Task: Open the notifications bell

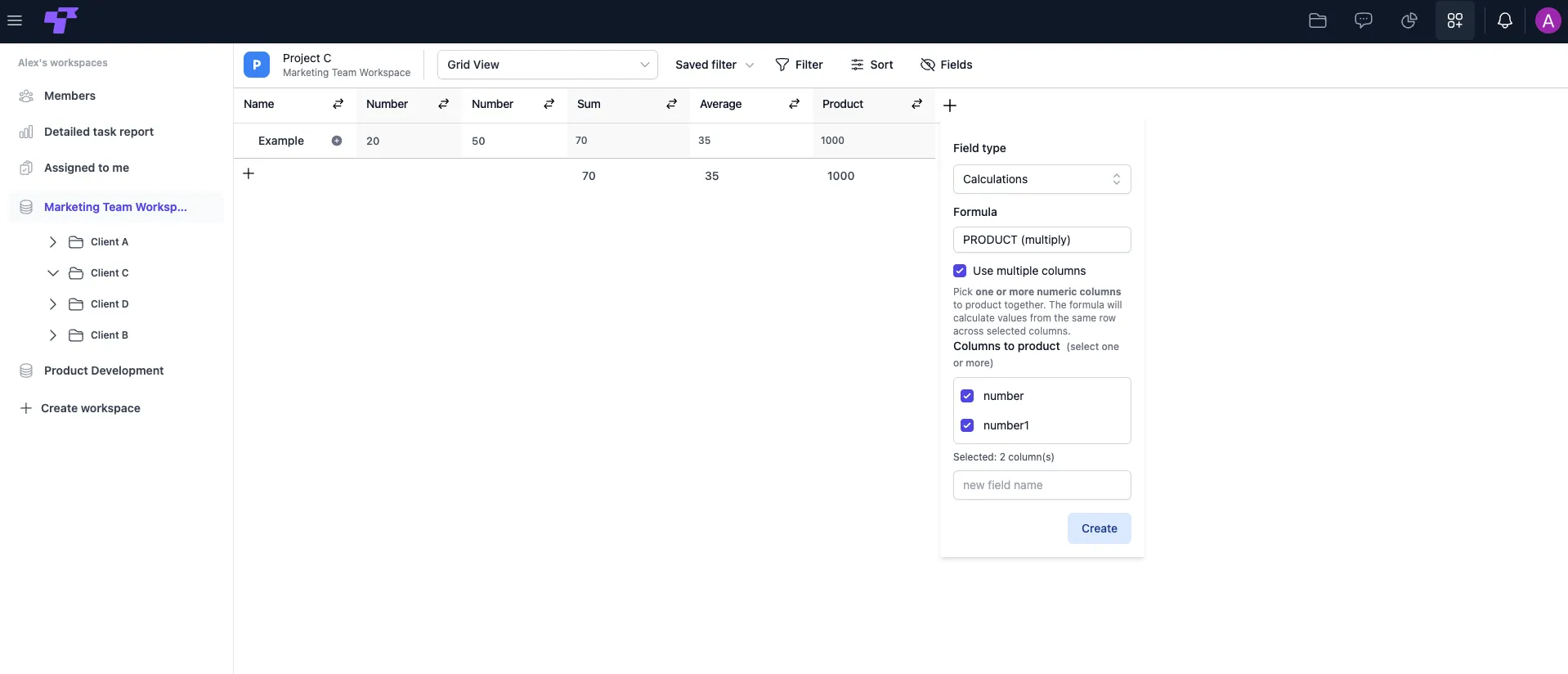Action: [x=1505, y=20]
